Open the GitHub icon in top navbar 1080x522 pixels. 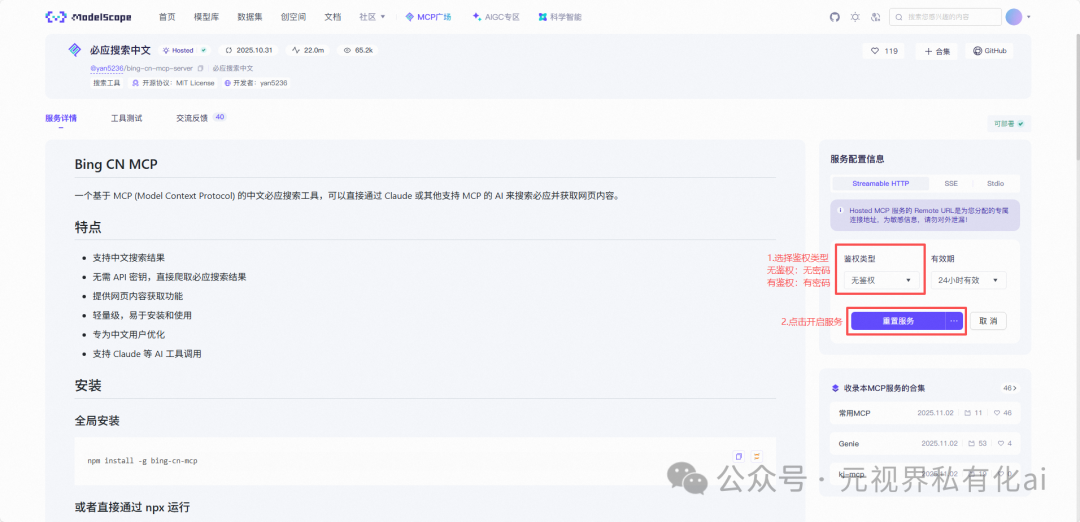(x=835, y=17)
